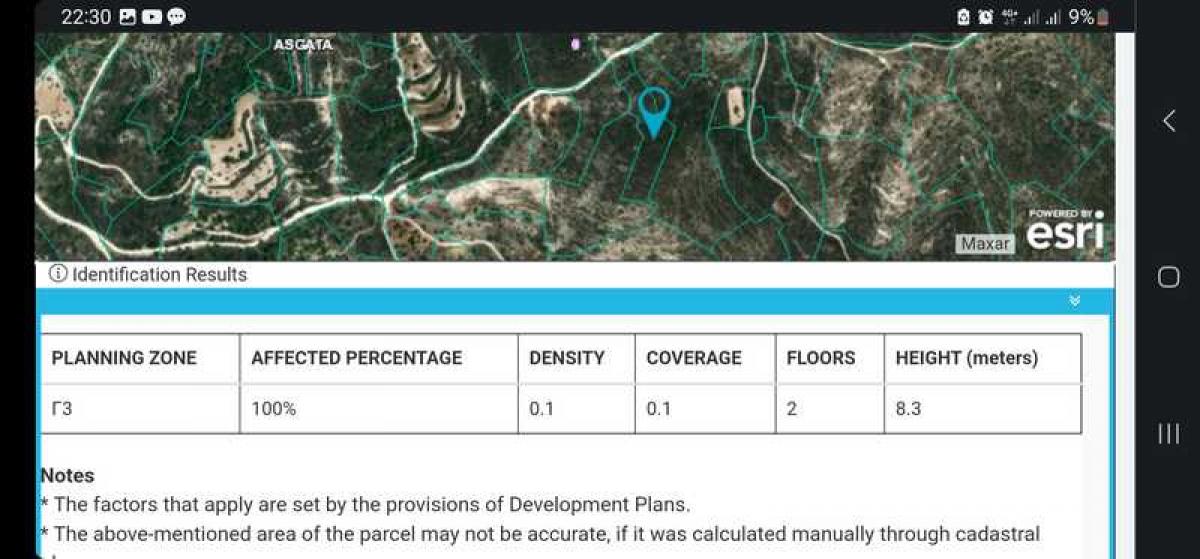Select the HEIGHT (meters) column header
The width and height of the screenshot is (1200, 559).
pos(966,358)
